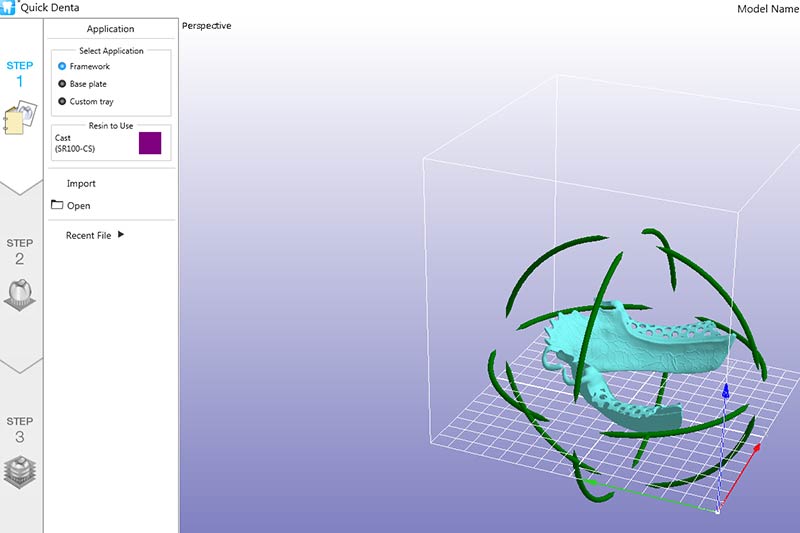Open the Perspective view selector
The width and height of the screenshot is (800, 533).
[206, 26]
